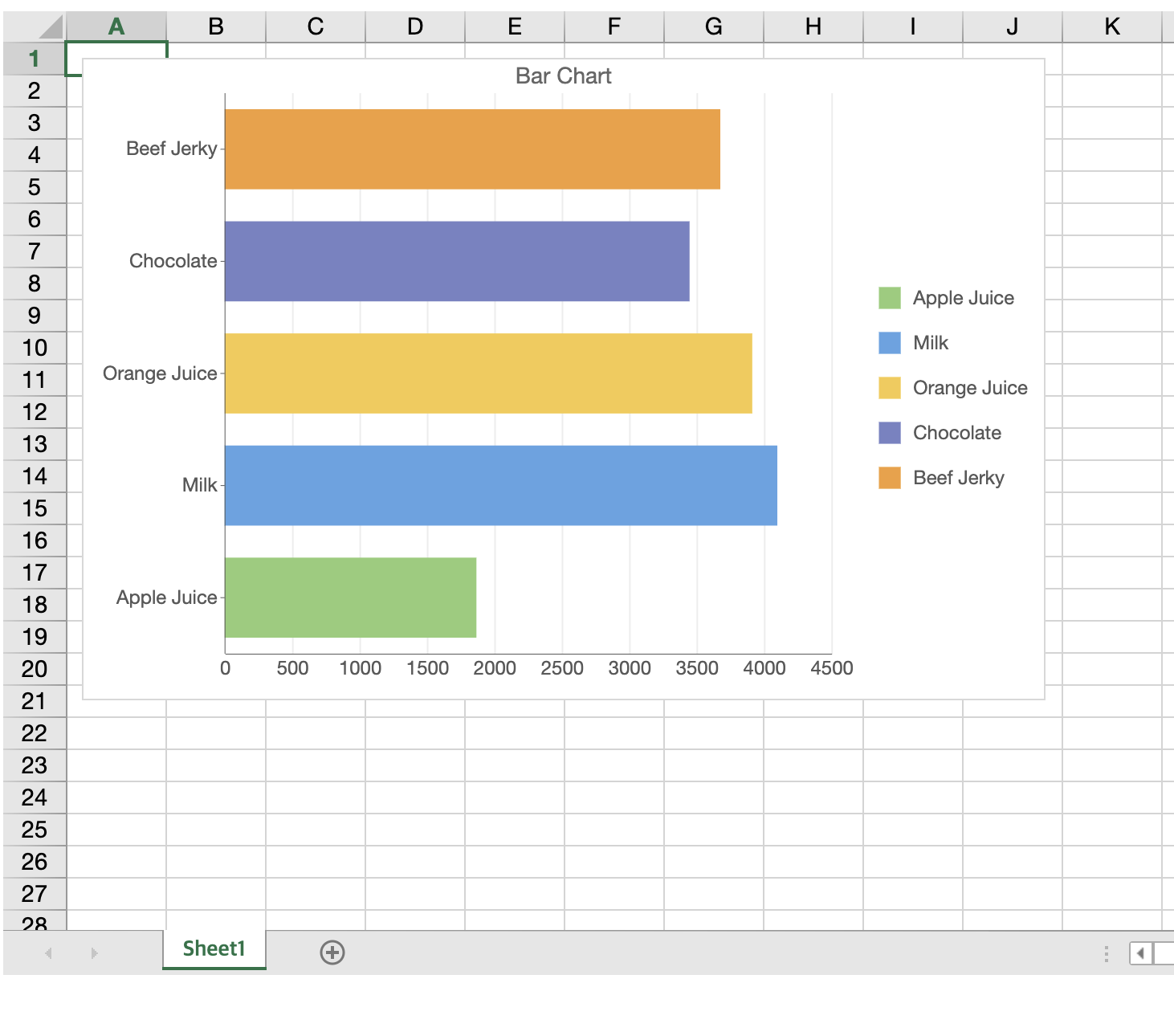Click the purple Chocolate legend swatch
Image resolution: width=1174 pixels, height=1036 pixels.
pos(890,433)
